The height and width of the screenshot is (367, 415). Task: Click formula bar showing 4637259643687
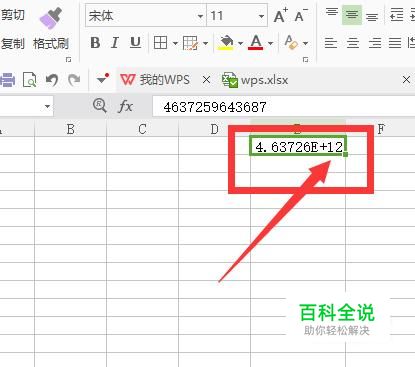coord(284,107)
